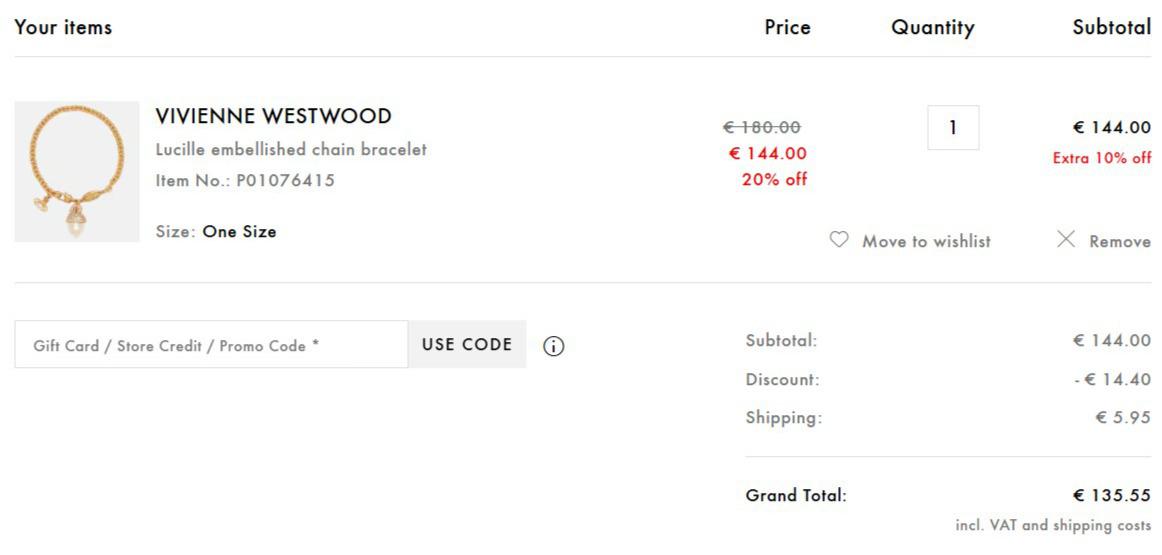This screenshot has width=1162, height=555.
Task: Click the Item No. P01076415 text
Action: [245, 181]
